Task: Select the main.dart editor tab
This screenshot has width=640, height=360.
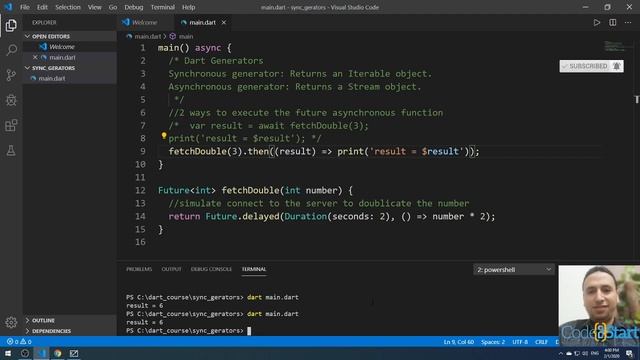Action: pos(202,22)
